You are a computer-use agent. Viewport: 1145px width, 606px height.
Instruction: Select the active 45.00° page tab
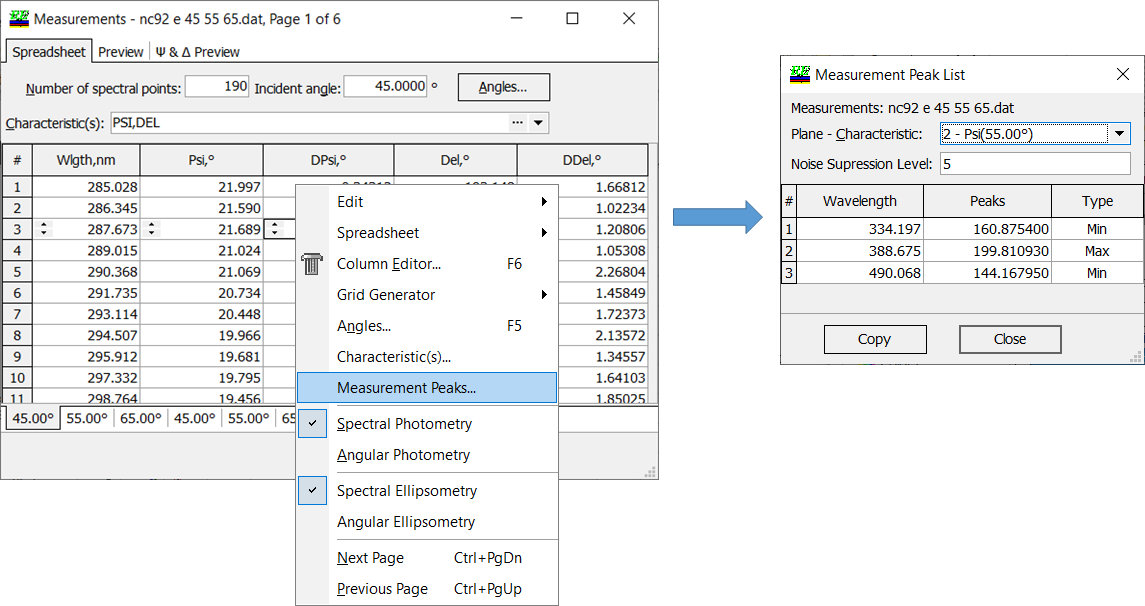point(34,418)
